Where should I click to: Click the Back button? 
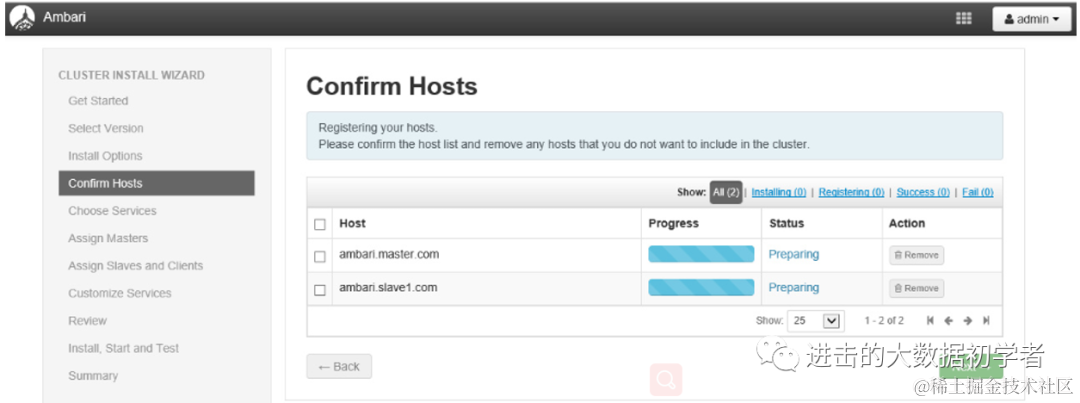point(339,366)
